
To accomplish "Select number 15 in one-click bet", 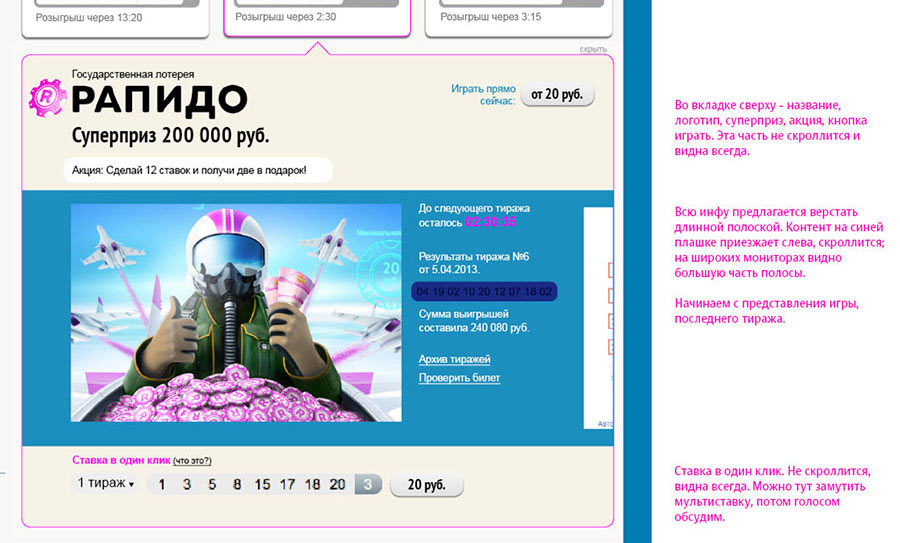I will (x=262, y=485).
